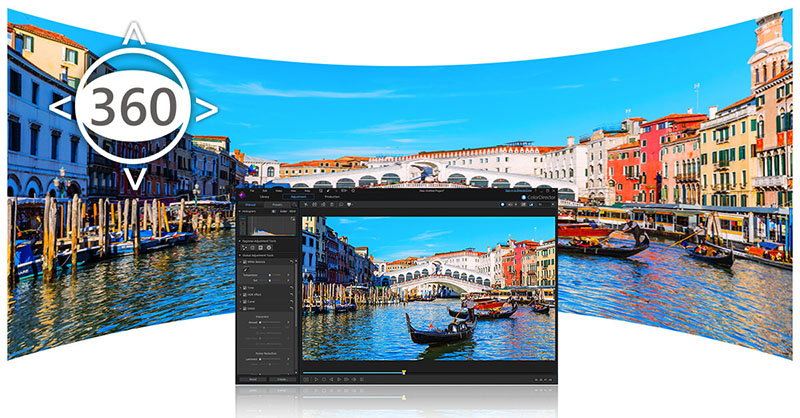Toggle the Curve checkbox
This screenshot has height=418, width=800.
[245, 302]
